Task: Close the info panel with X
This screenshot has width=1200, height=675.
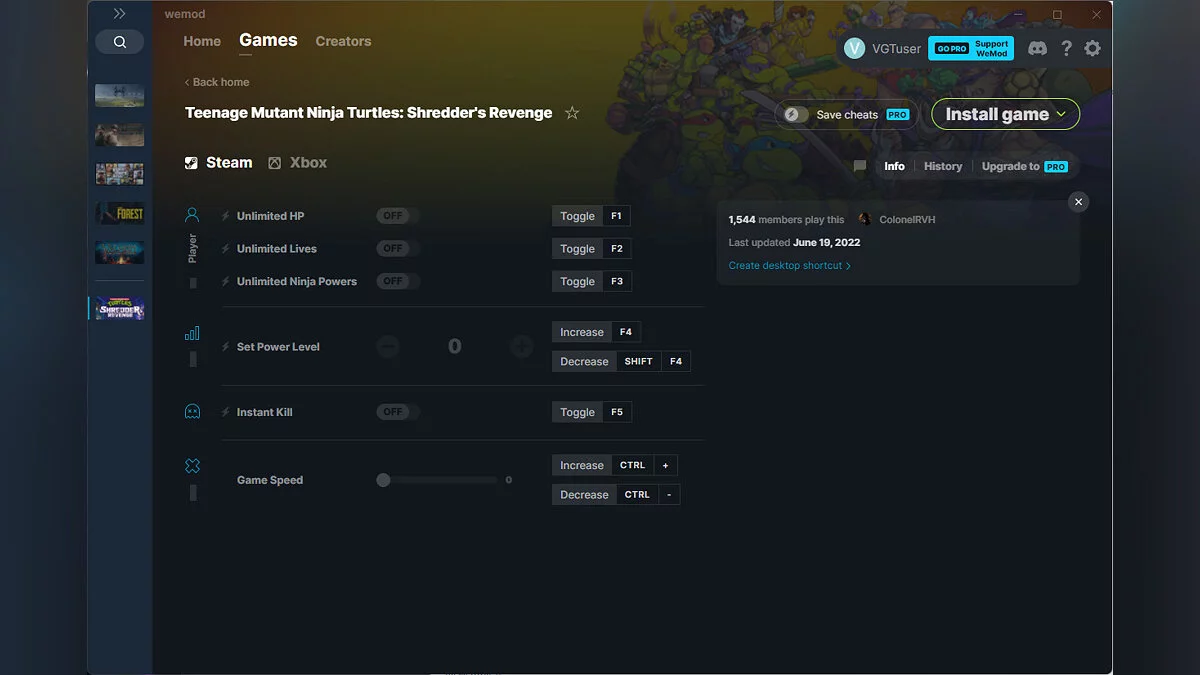Action: click(1078, 202)
